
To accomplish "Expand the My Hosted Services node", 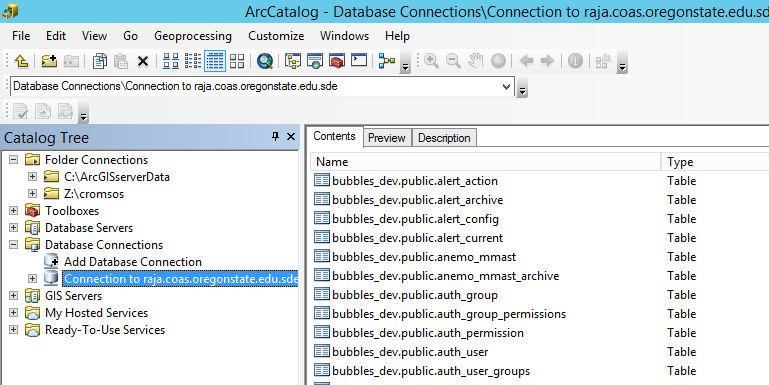I will (14, 313).
